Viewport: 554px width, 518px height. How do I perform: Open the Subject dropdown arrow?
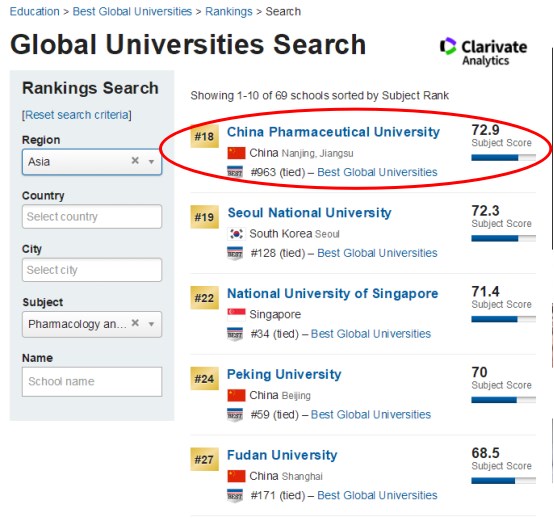tap(151, 324)
